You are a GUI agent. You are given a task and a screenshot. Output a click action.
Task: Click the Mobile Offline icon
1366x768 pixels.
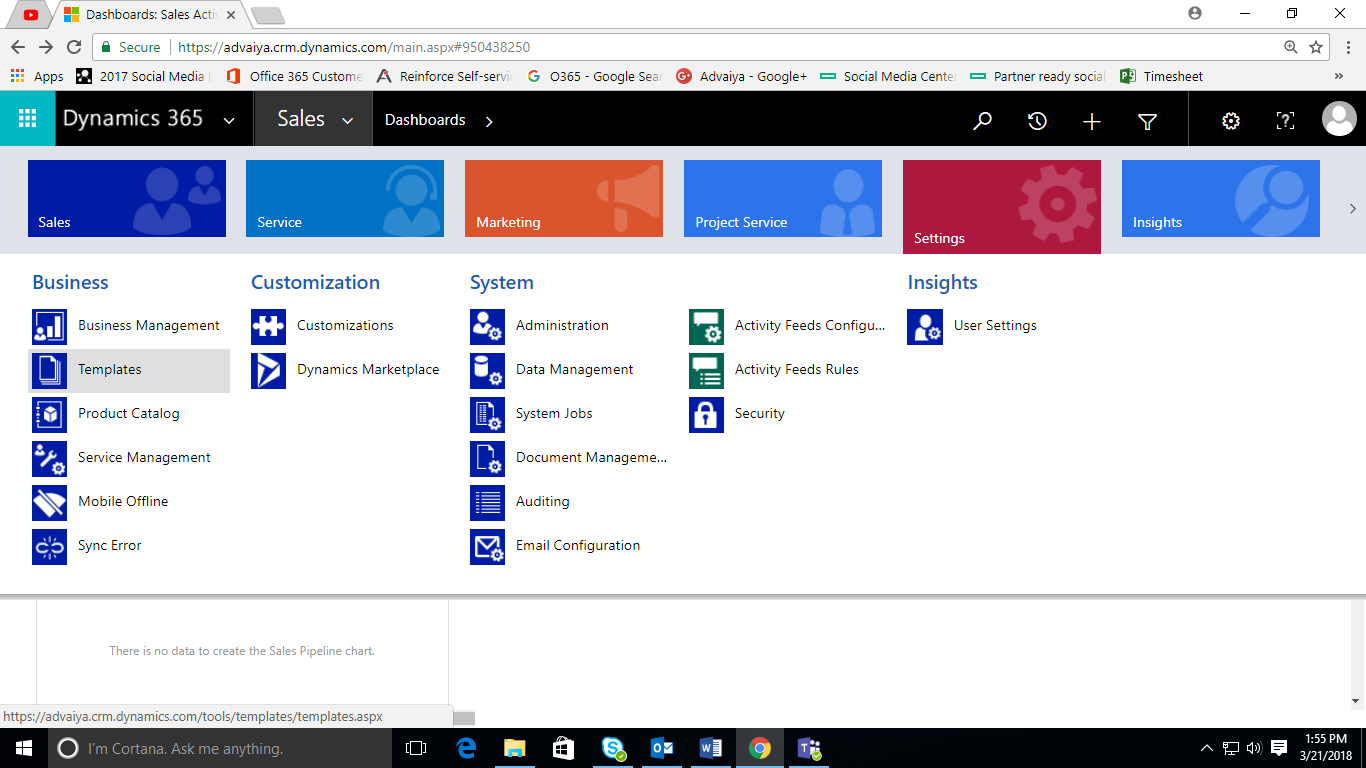49,503
